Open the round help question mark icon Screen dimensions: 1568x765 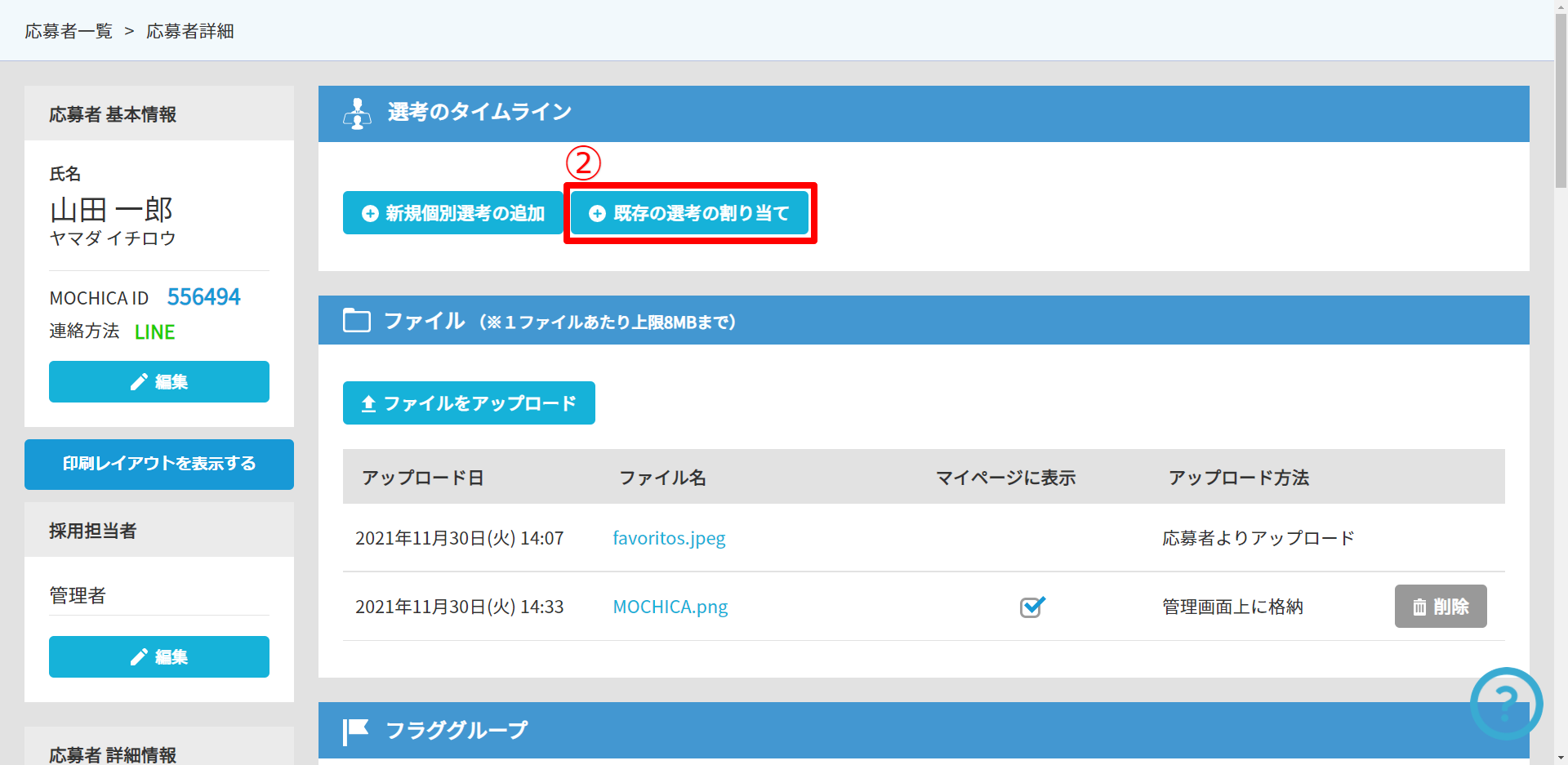click(1506, 702)
